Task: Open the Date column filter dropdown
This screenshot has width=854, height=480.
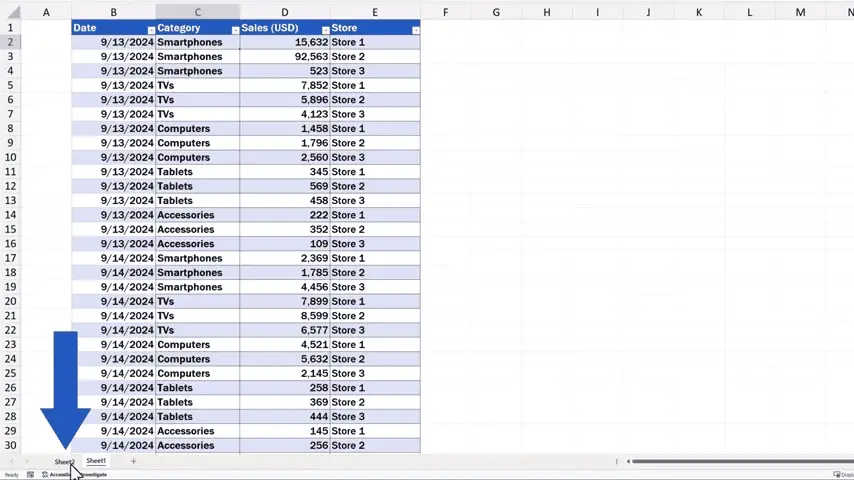Action: pyautogui.click(x=151, y=30)
